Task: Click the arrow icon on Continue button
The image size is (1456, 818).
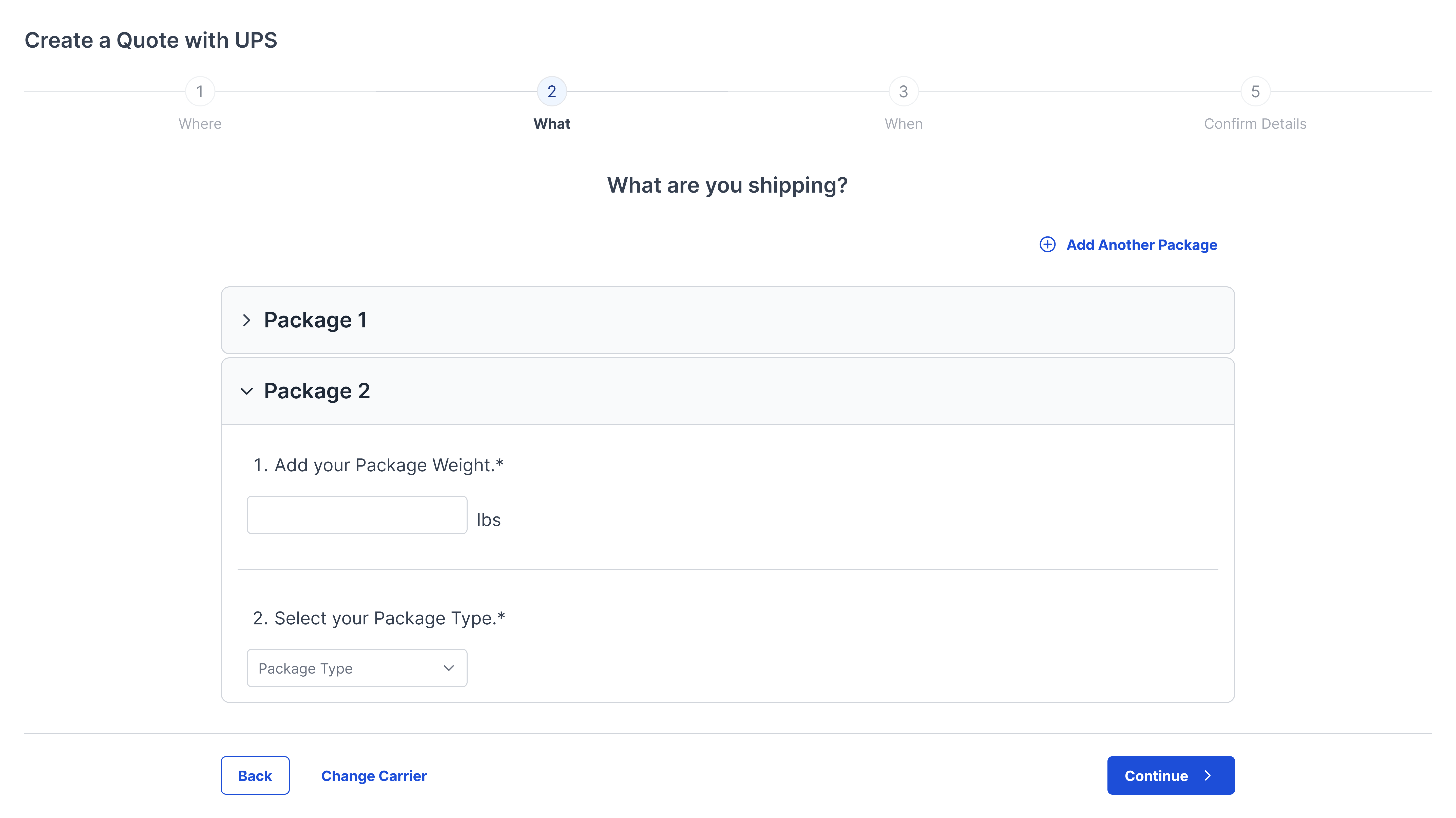Action: (x=1208, y=776)
